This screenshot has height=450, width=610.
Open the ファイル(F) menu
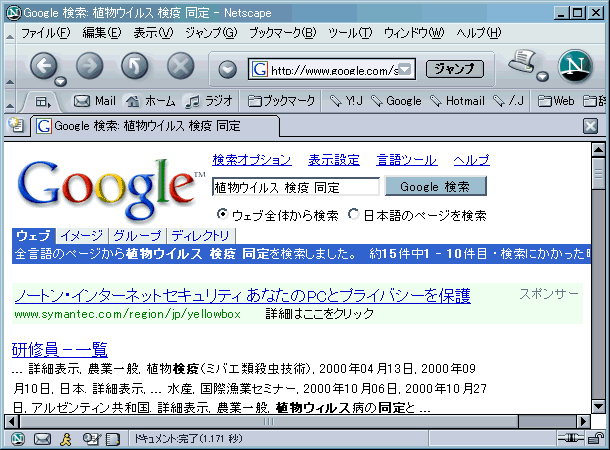tap(45, 33)
